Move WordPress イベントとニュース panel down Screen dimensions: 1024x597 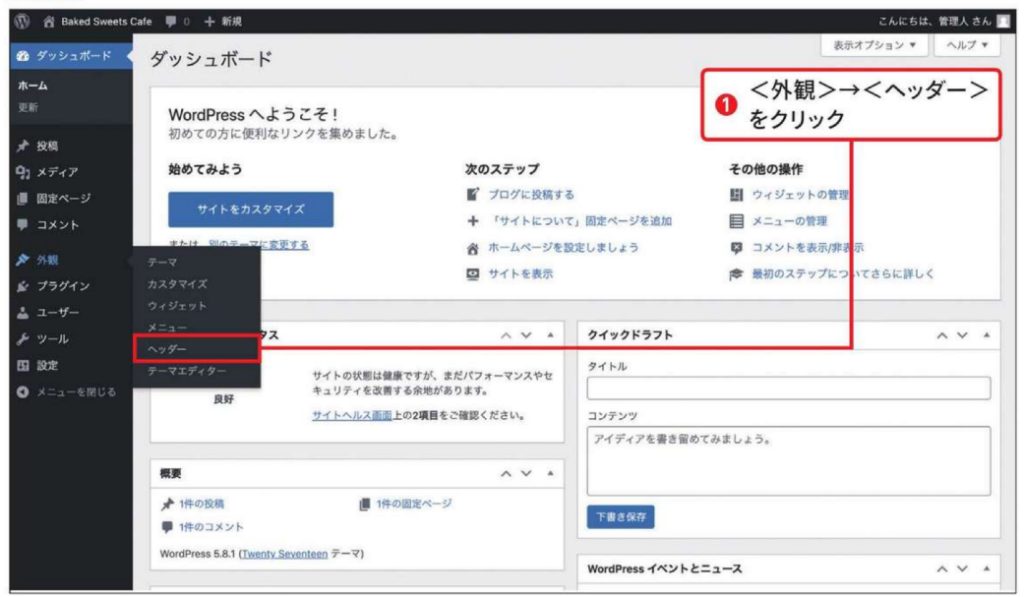pos(962,569)
